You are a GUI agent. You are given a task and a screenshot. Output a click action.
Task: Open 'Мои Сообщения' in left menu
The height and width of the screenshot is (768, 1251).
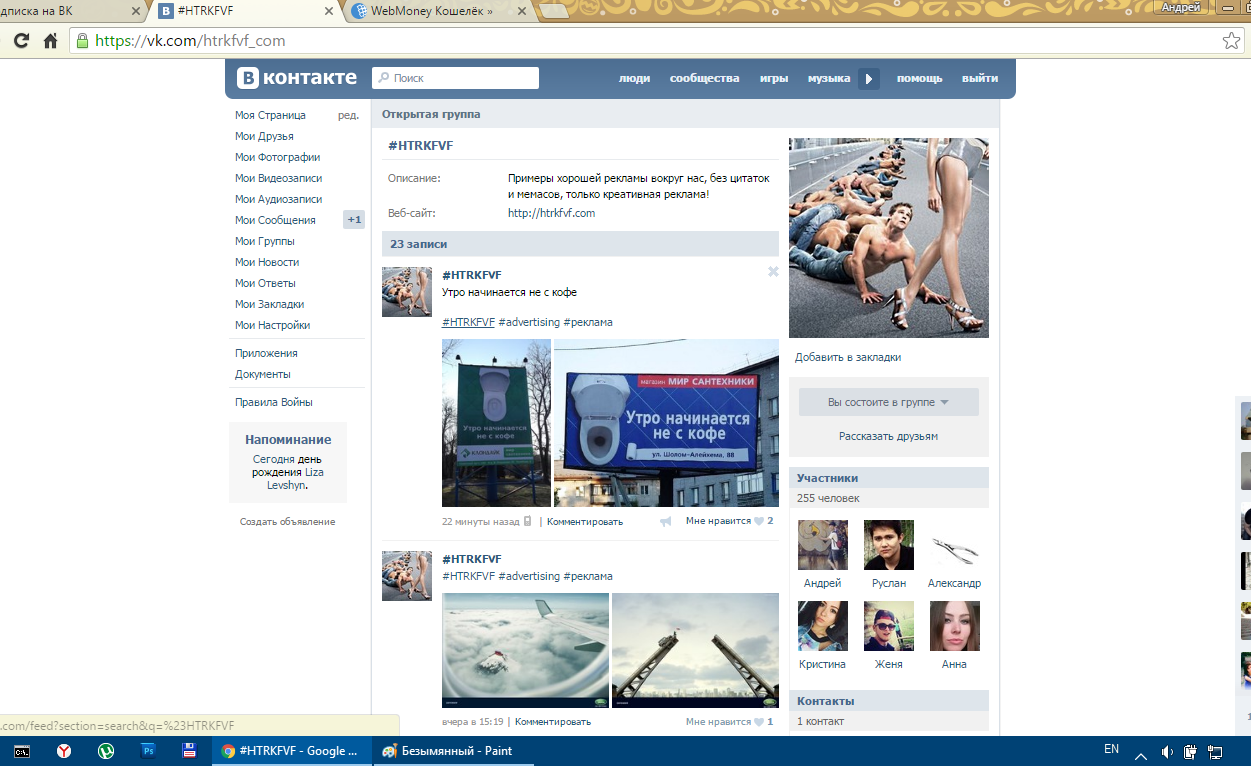tap(275, 220)
